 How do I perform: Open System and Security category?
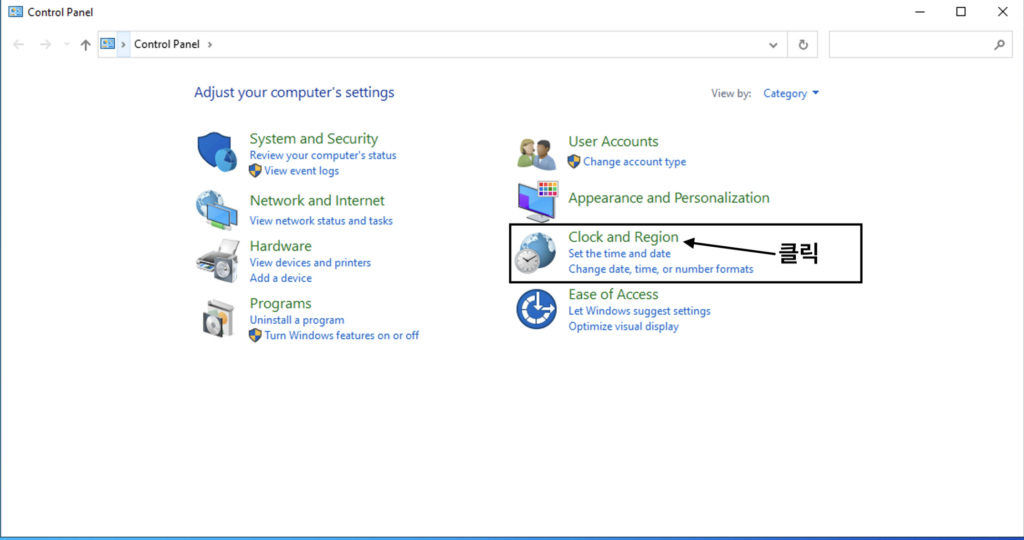tap(313, 138)
